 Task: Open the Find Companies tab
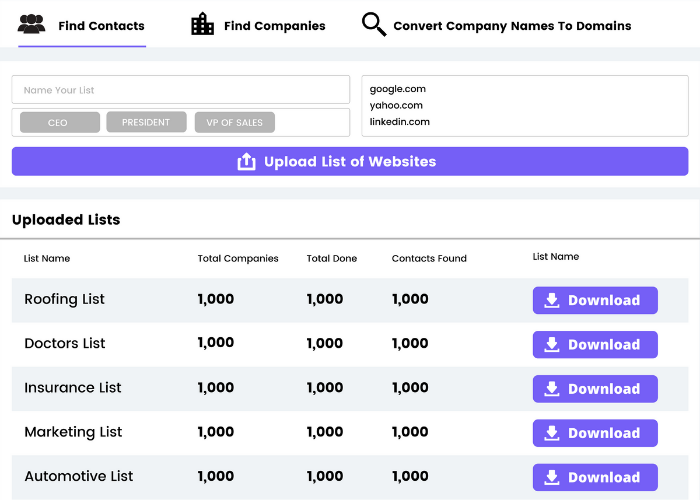(x=274, y=26)
